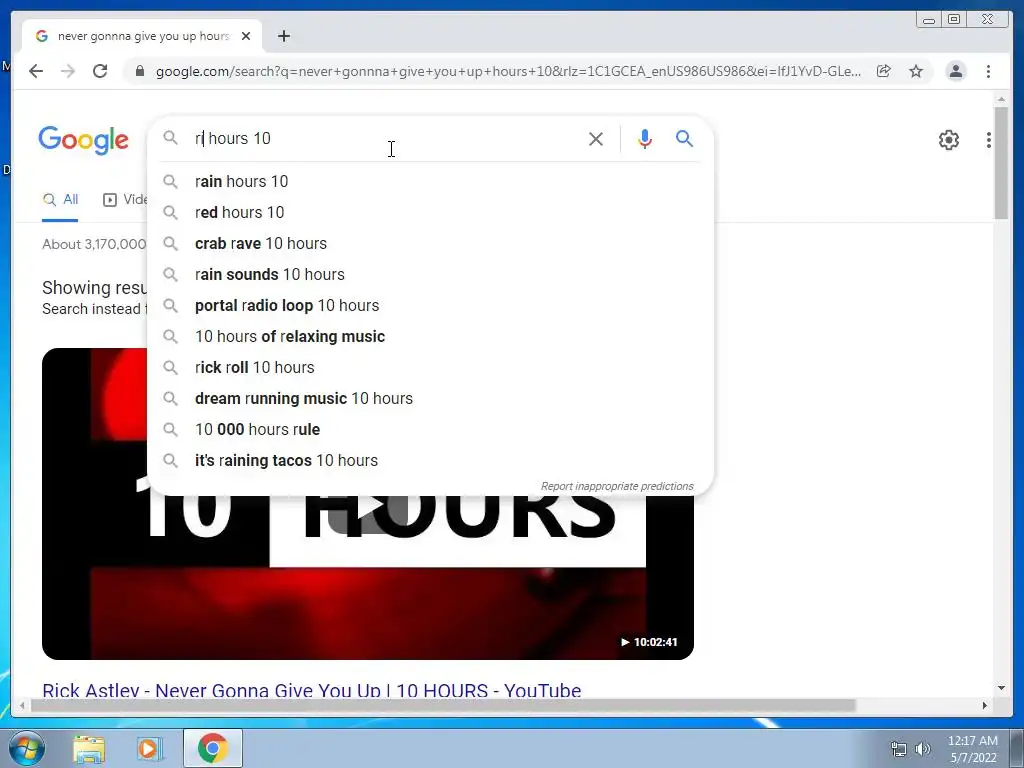
Task: Click 'Report inappropriate predictions' link
Action: point(616,486)
